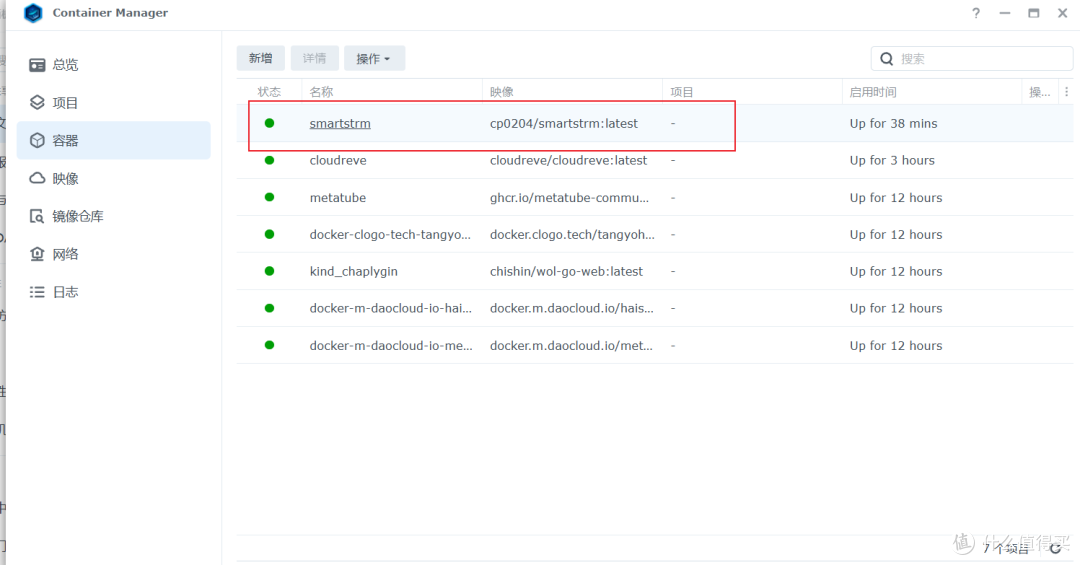Sort by the 启用时间 column header
The width and height of the screenshot is (1080, 565).
(x=932, y=92)
